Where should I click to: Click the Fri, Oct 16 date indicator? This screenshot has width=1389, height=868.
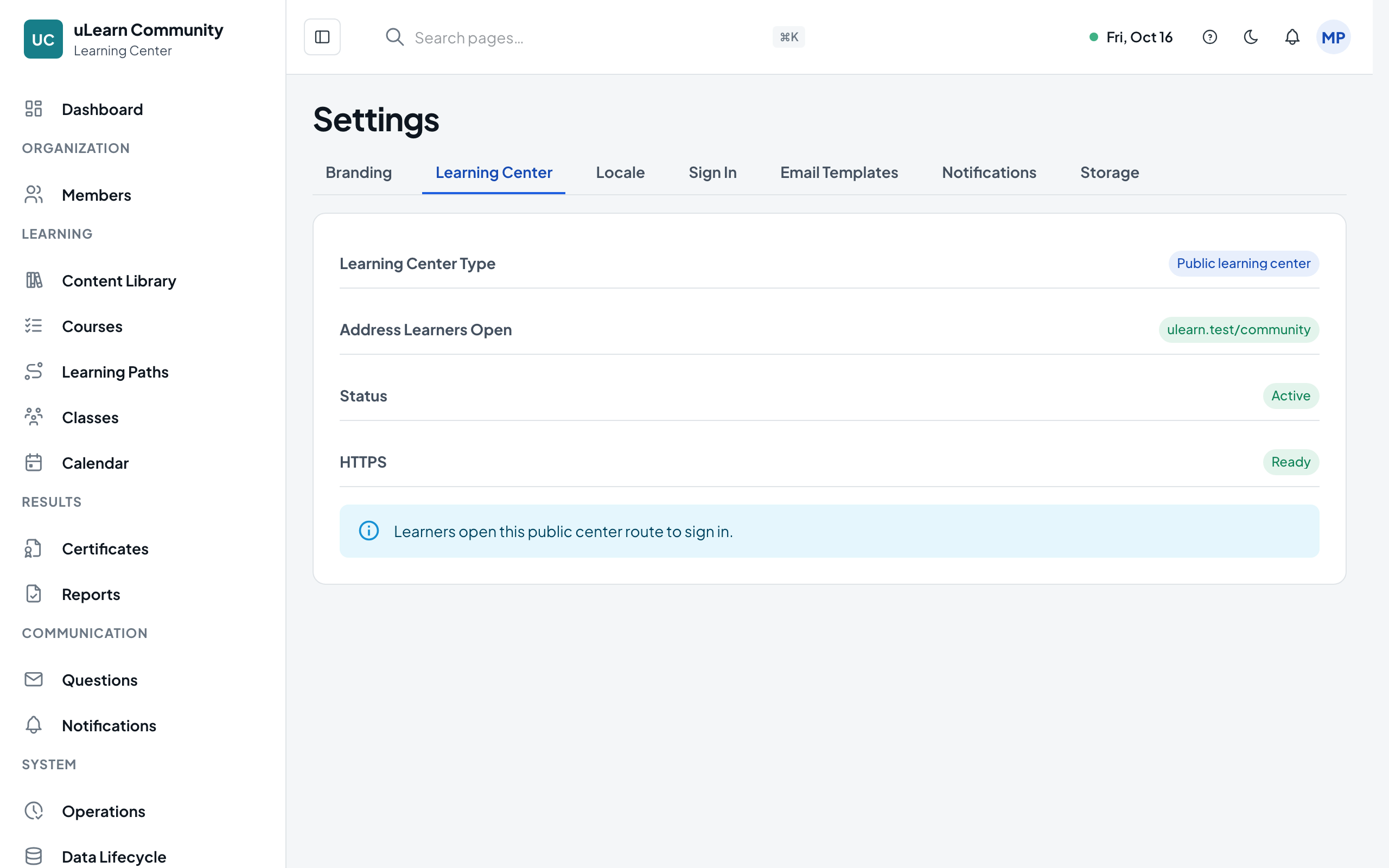tap(1131, 37)
